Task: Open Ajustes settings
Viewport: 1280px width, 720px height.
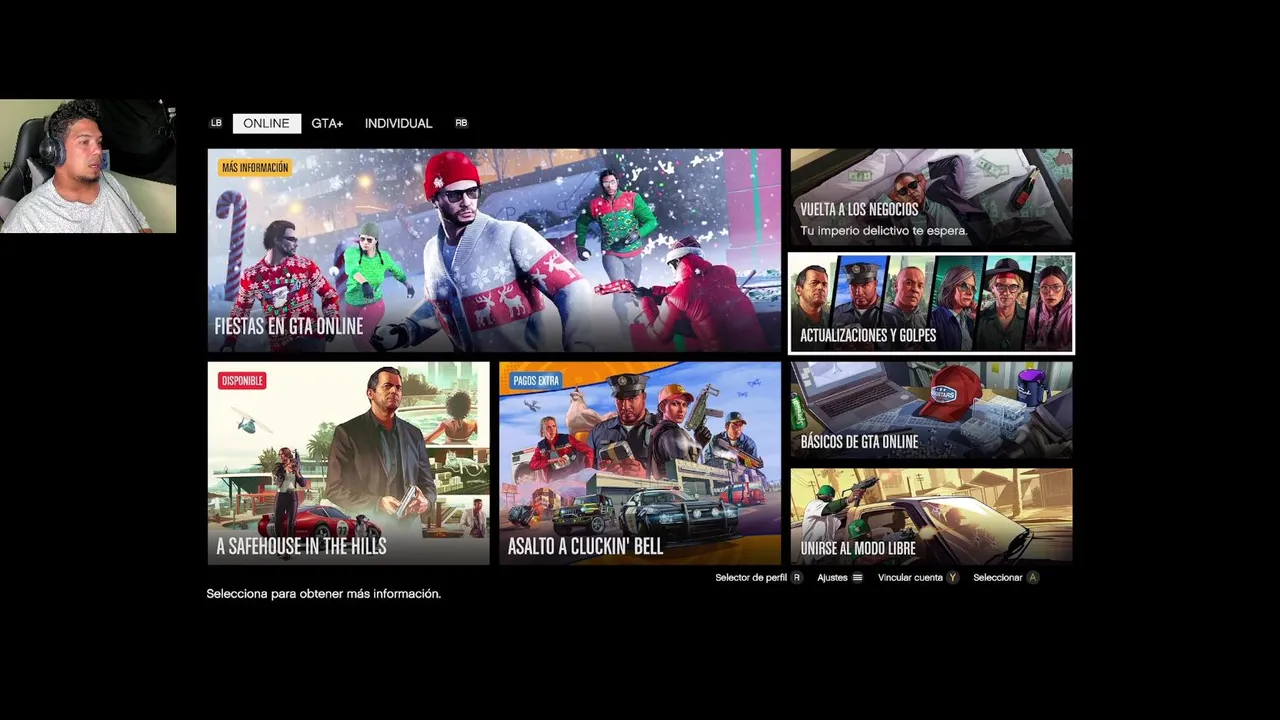Action: click(832, 578)
